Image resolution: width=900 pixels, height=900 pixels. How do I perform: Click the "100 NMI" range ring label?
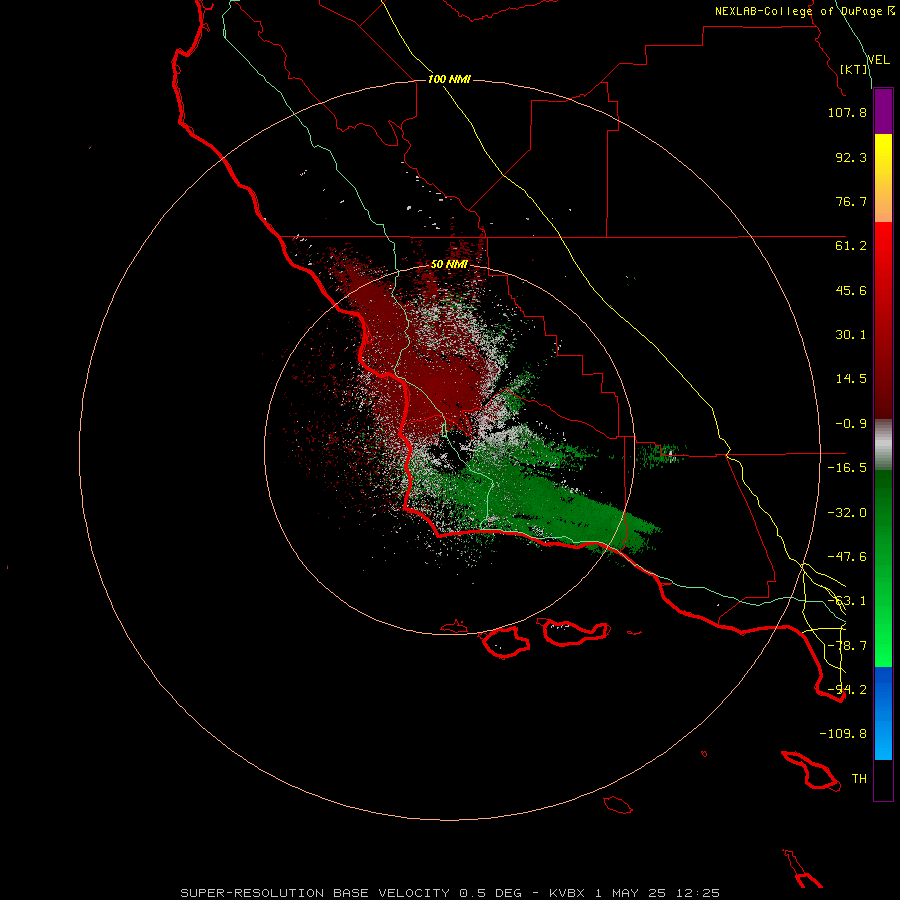click(x=449, y=79)
